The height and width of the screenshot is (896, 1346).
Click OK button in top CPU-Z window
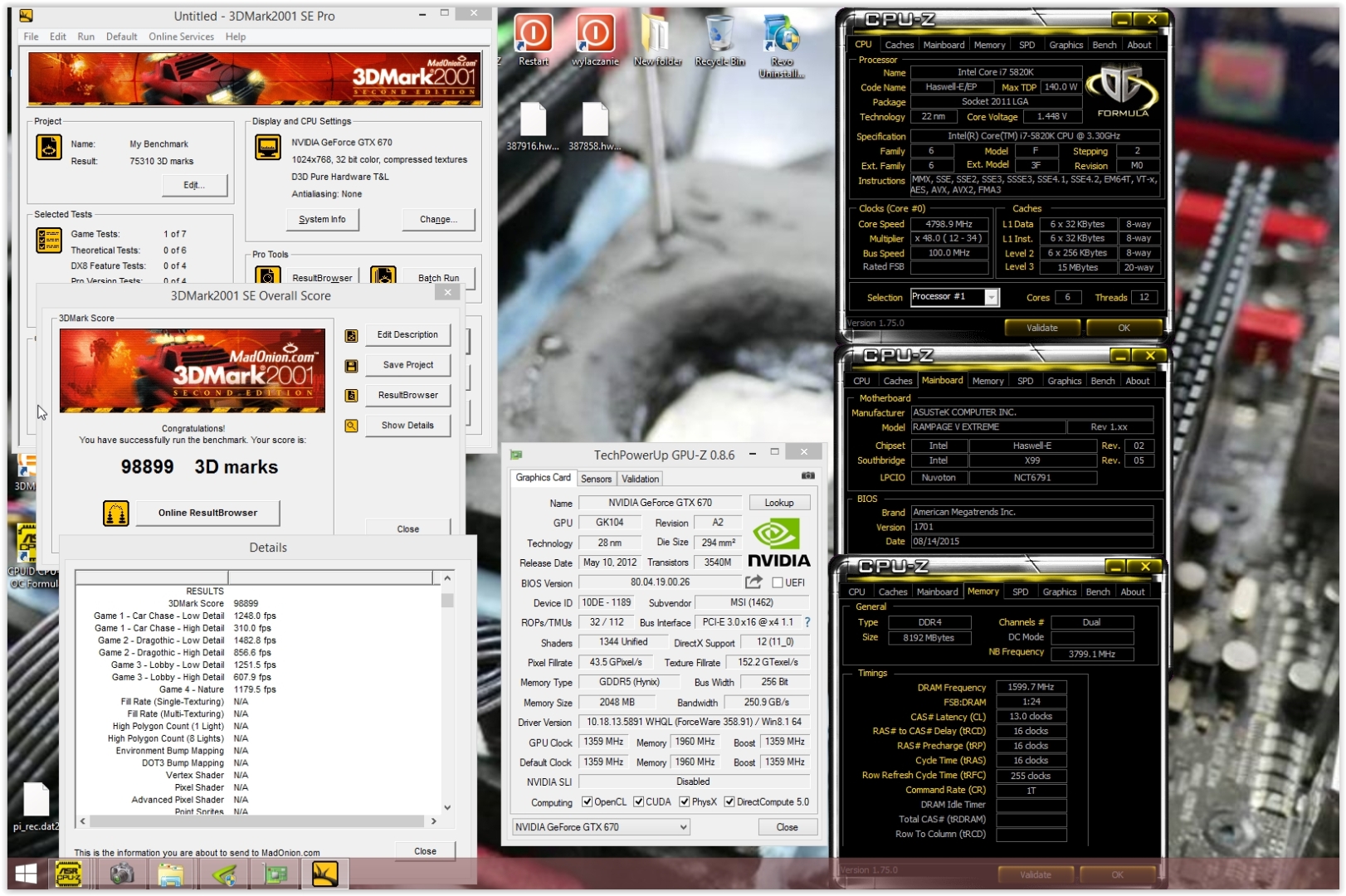coord(1124,328)
